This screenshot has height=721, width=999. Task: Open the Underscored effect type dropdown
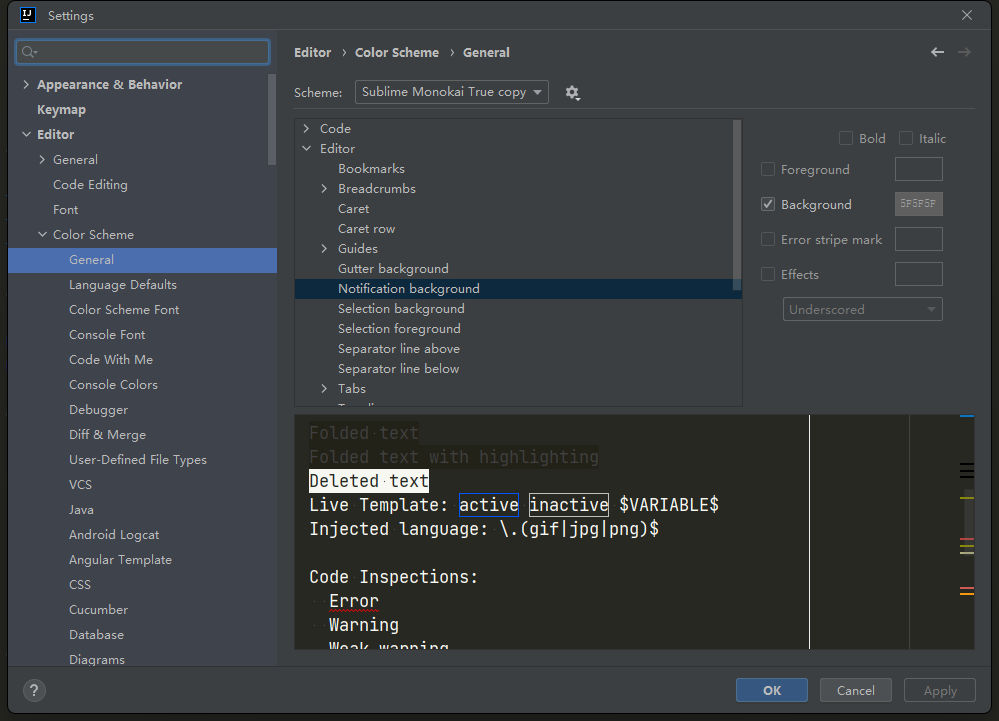click(x=863, y=310)
